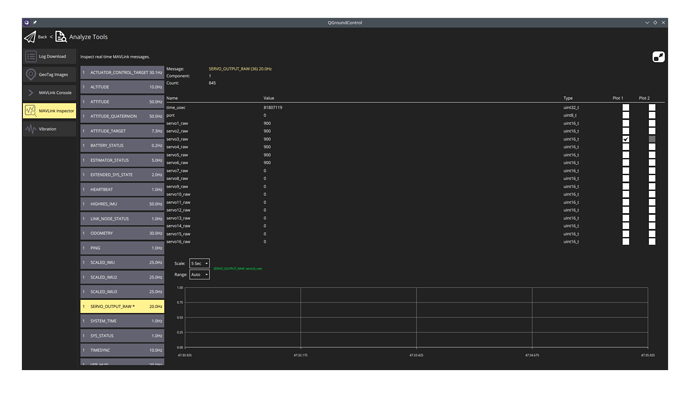Click the Type column header
690x396 pixels.
point(568,98)
